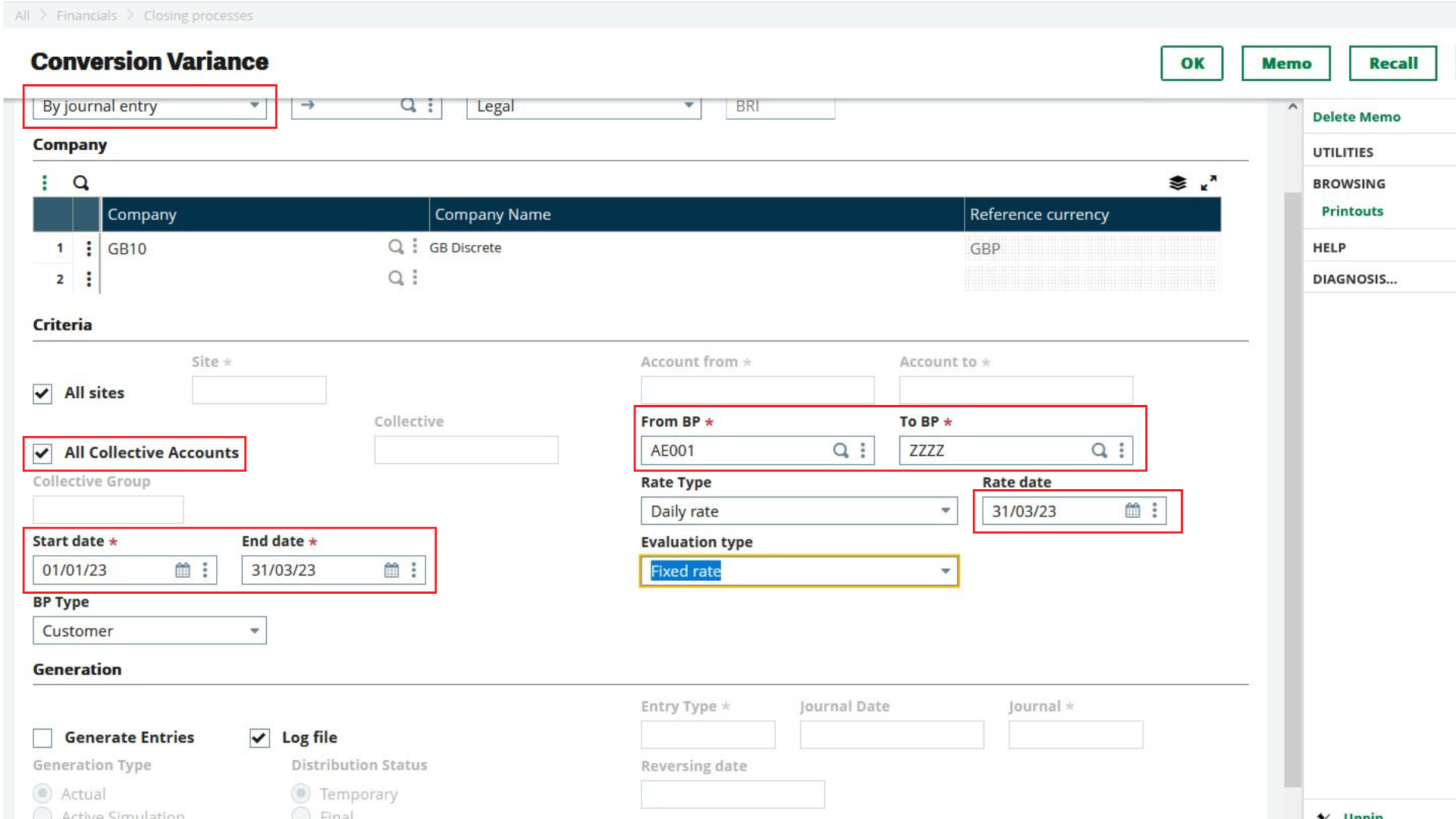Open the Rate date calendar picker
This screenshot has height=819, width=1456.
(1132, 510)
